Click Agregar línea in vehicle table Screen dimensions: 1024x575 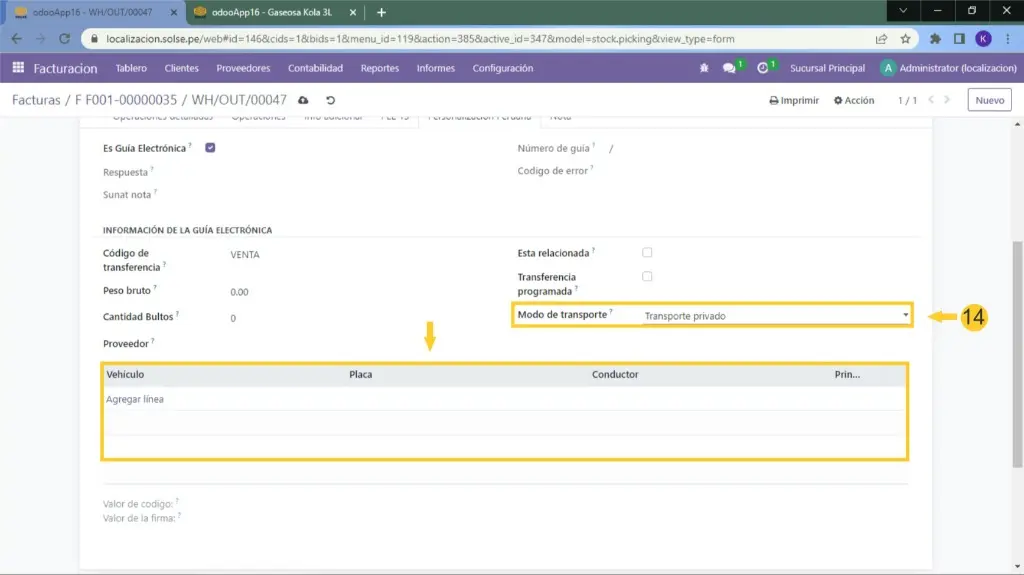pos(135,399)
